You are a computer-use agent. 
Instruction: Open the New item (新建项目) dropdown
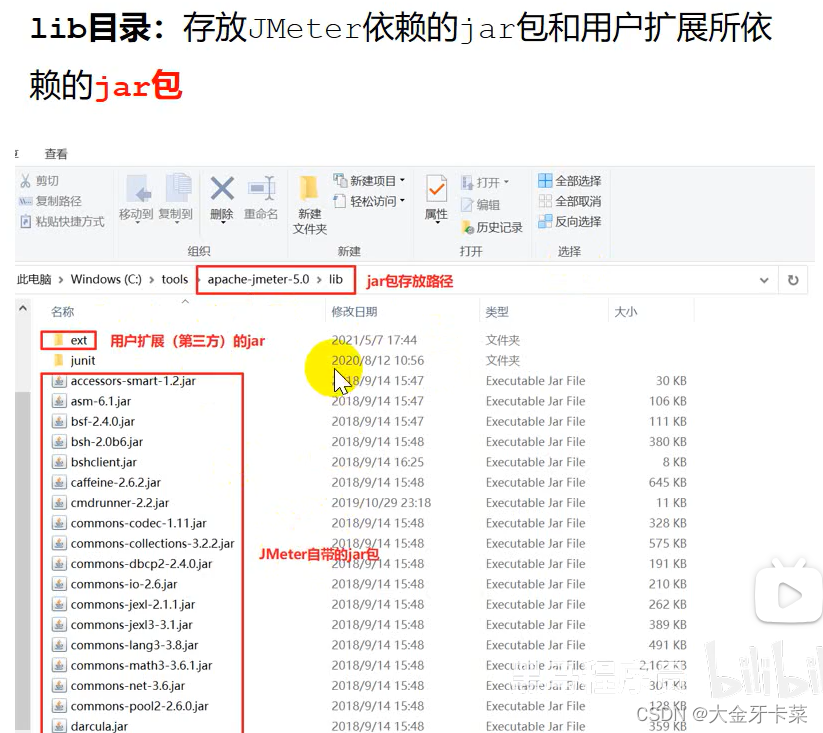(x=370, y=181)
